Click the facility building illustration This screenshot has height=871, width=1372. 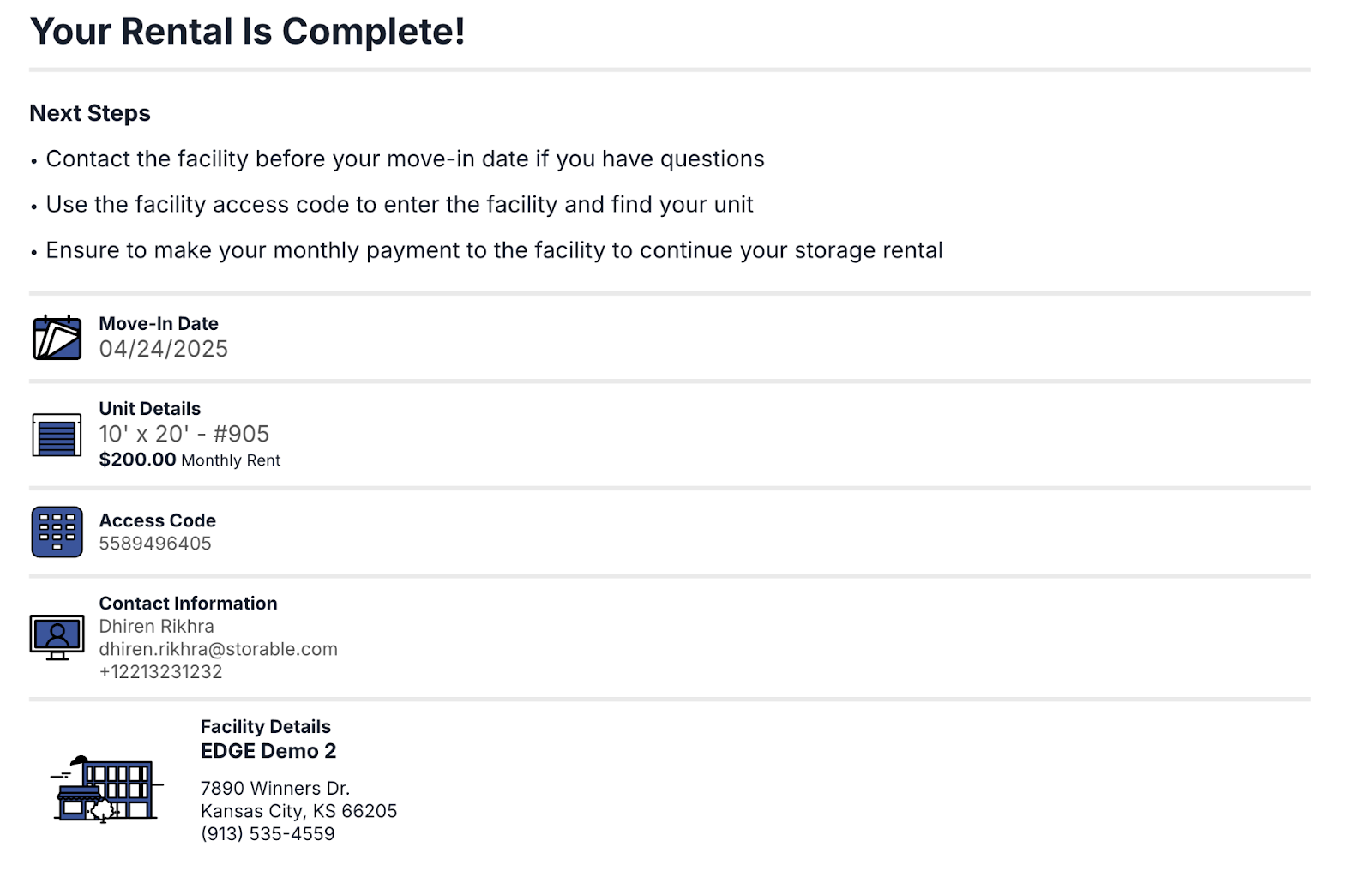coord(105,789)
